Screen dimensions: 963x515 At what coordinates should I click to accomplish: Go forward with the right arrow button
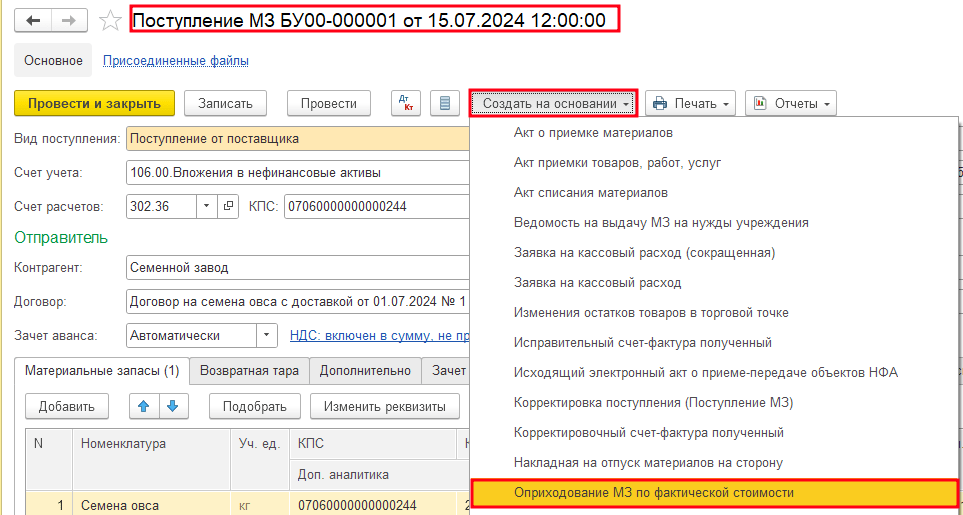point(69,21)
